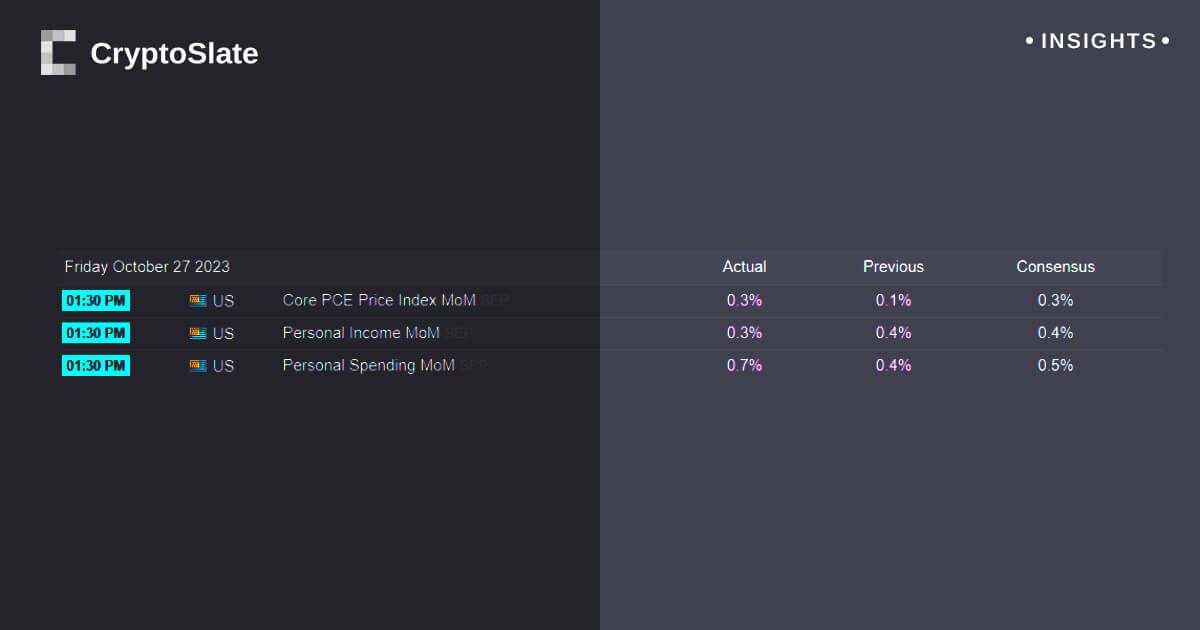Open Core PCE Price Index MoM row

click(x=379, y=300)
